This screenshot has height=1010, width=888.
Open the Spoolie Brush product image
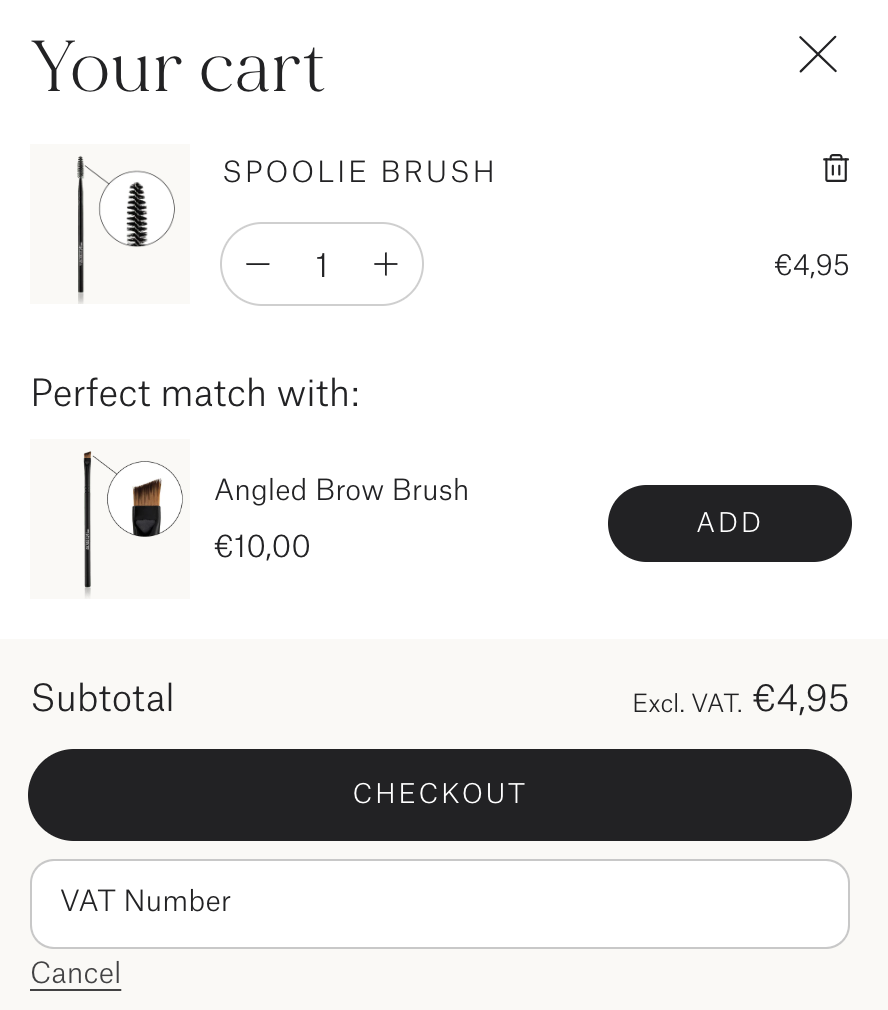[110, 224]
